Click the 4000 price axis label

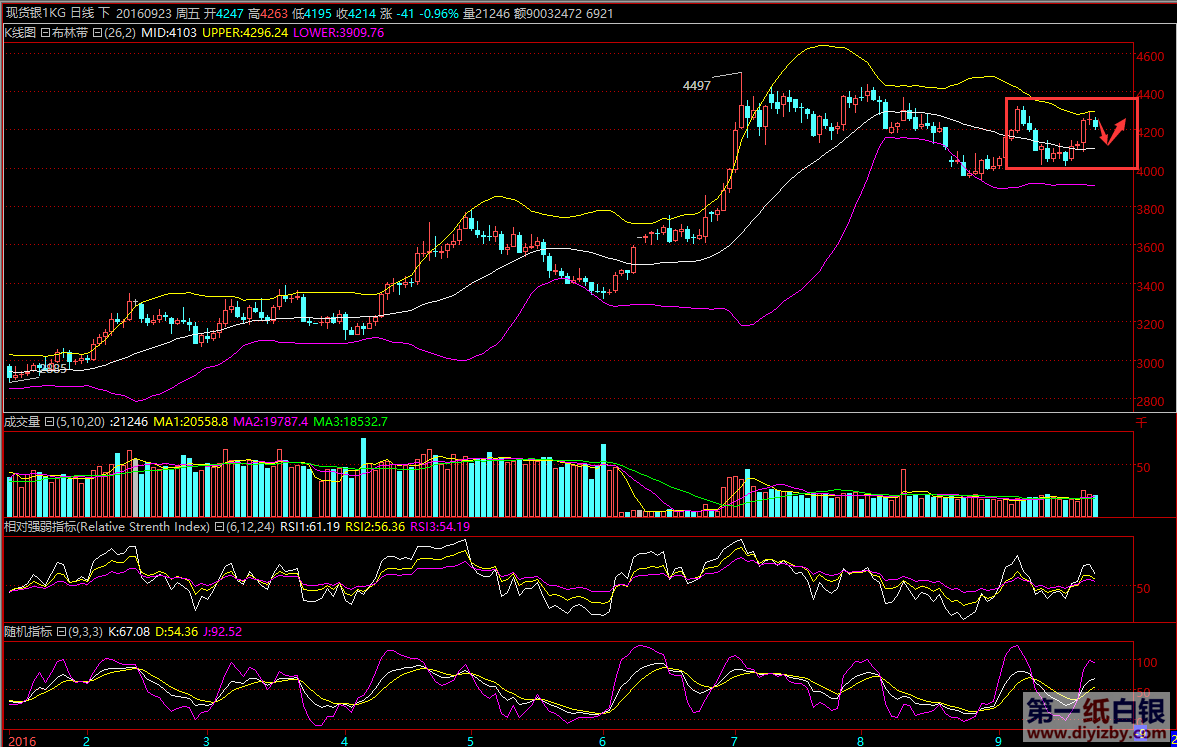1153,171
